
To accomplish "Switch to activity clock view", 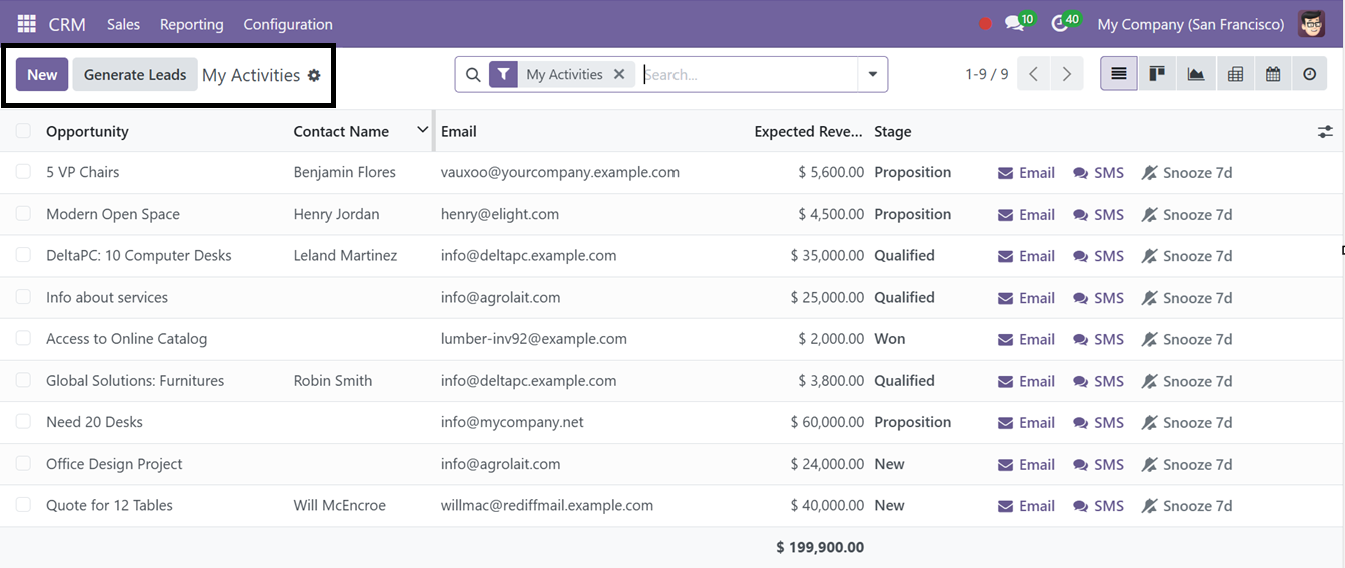I will [1310, 74].
